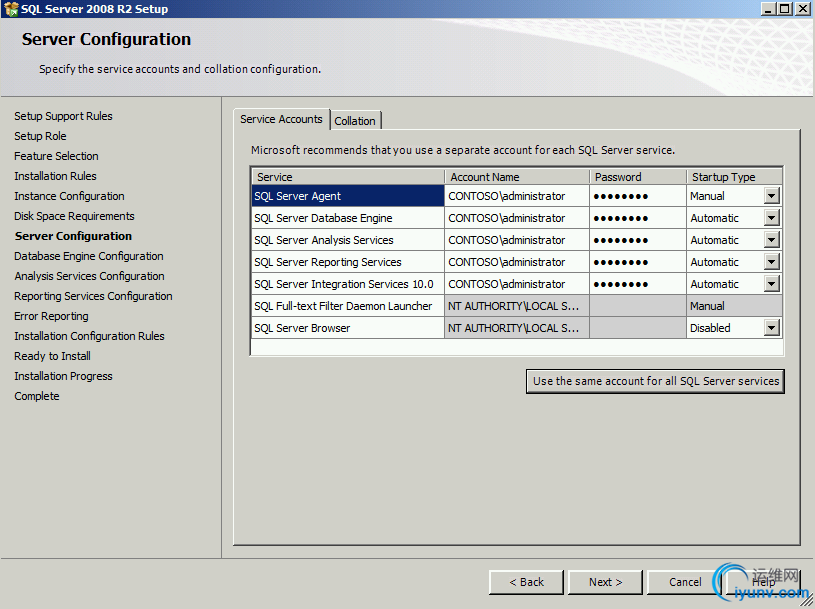The image size is (815, 609).
Task: Click account name of SQL Server Browser
Action: tap(517, 328)
